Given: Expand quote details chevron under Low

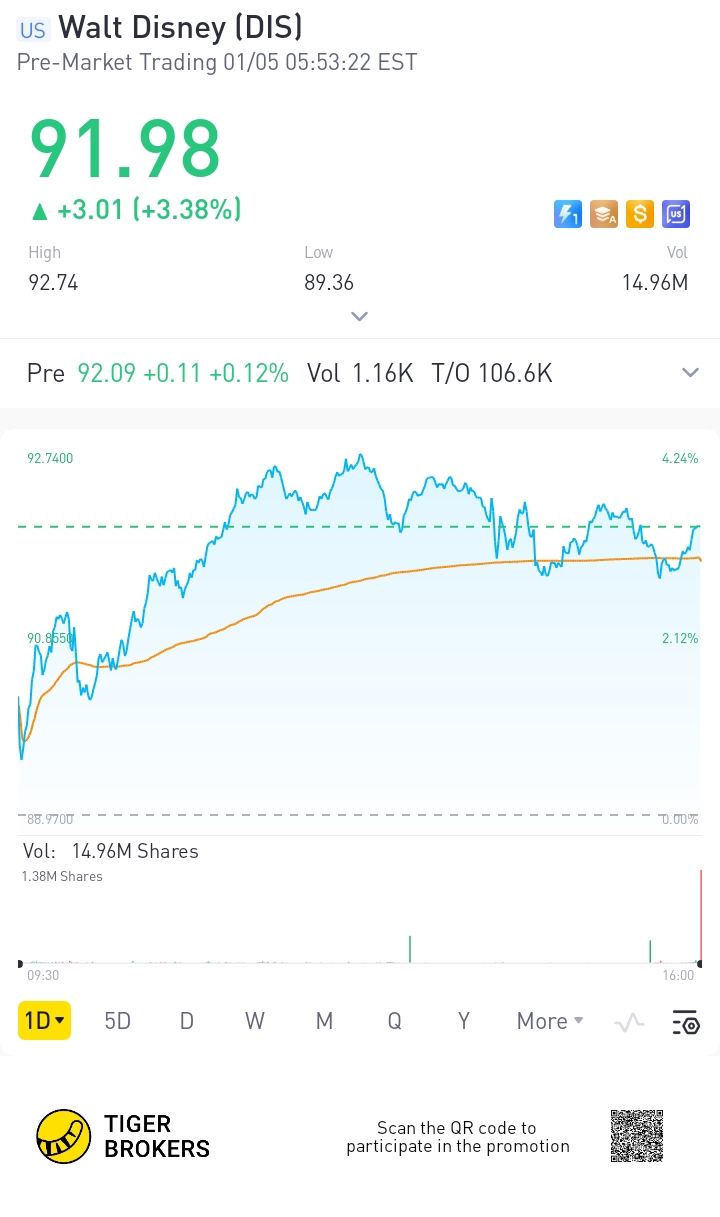Looking at the screenshot, I should click(360, 316).
